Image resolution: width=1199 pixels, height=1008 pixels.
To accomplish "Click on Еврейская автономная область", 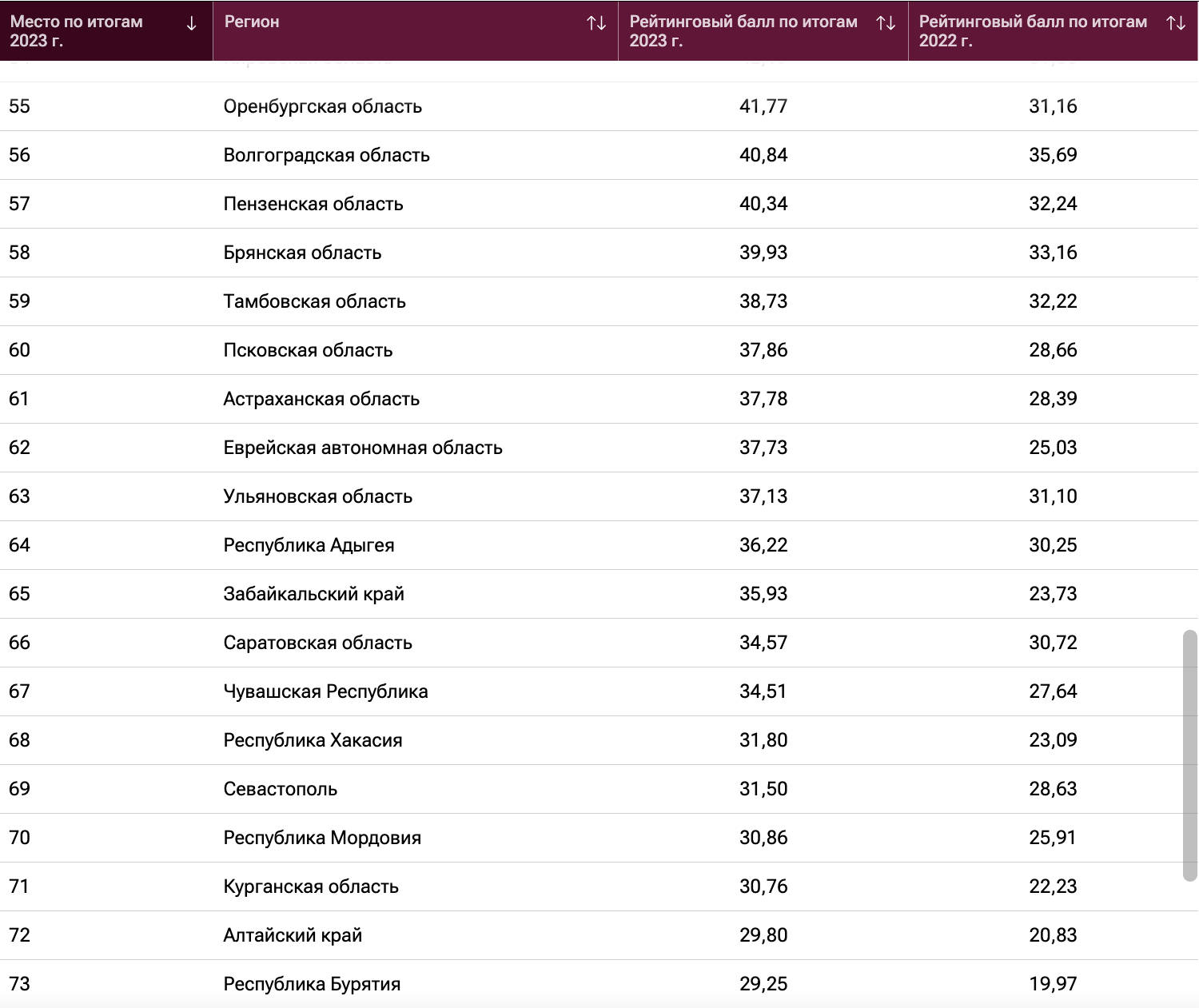I will tap(363, 448).
